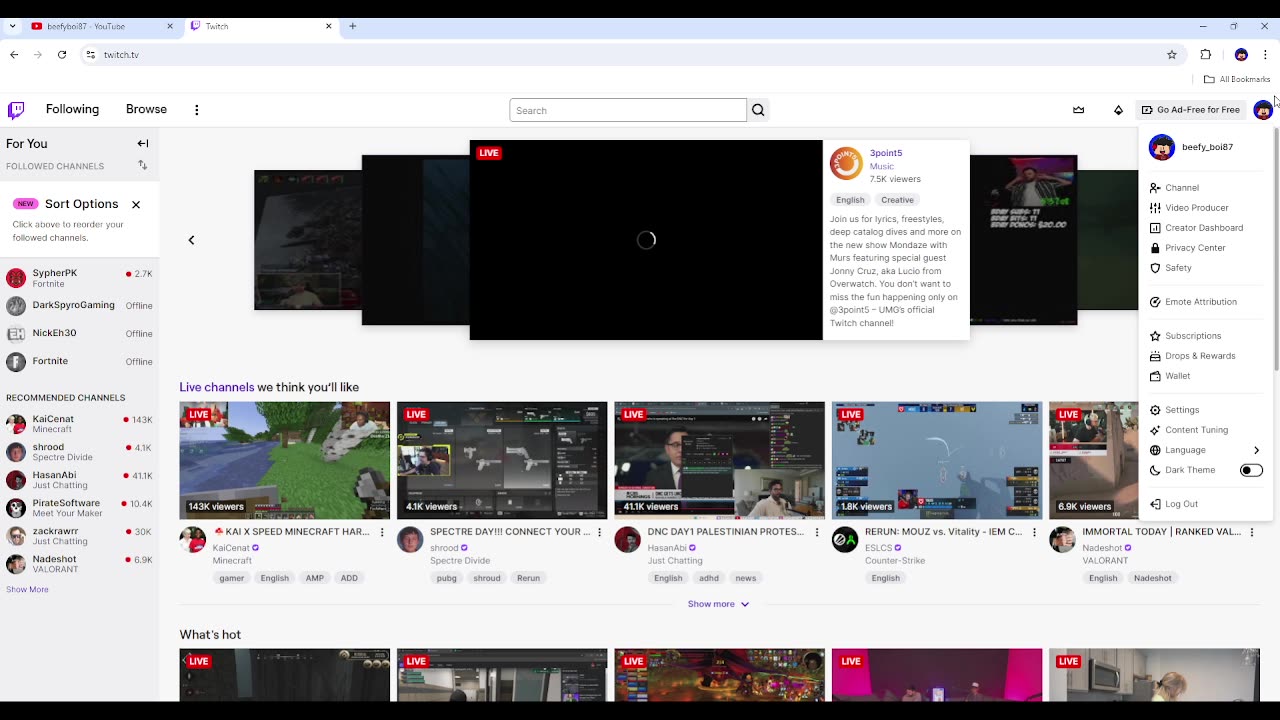Open NickEh30 followed channel
The image size is (1280, 720).
(x=79, y=333)
